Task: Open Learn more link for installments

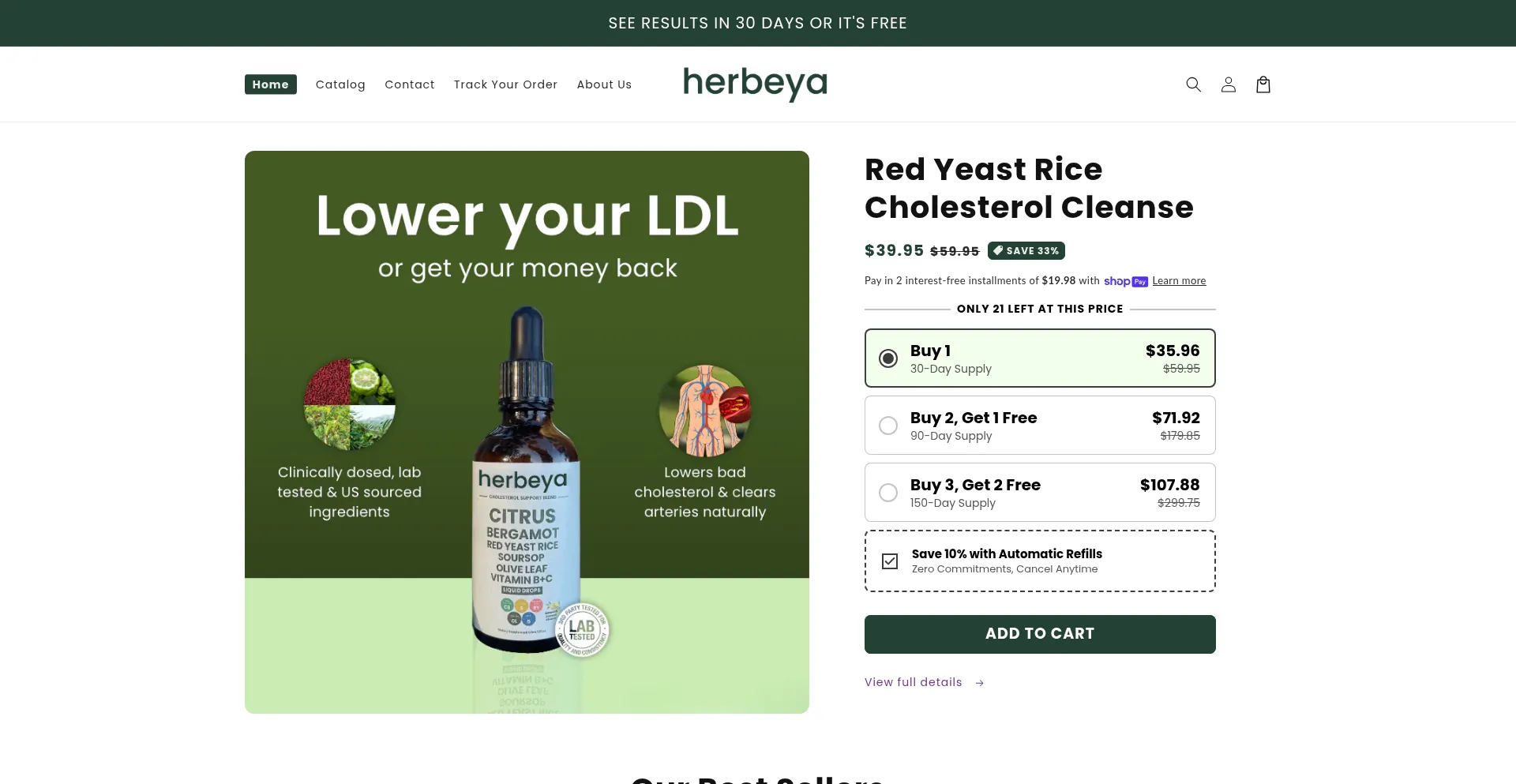Action: (1179, 281)
